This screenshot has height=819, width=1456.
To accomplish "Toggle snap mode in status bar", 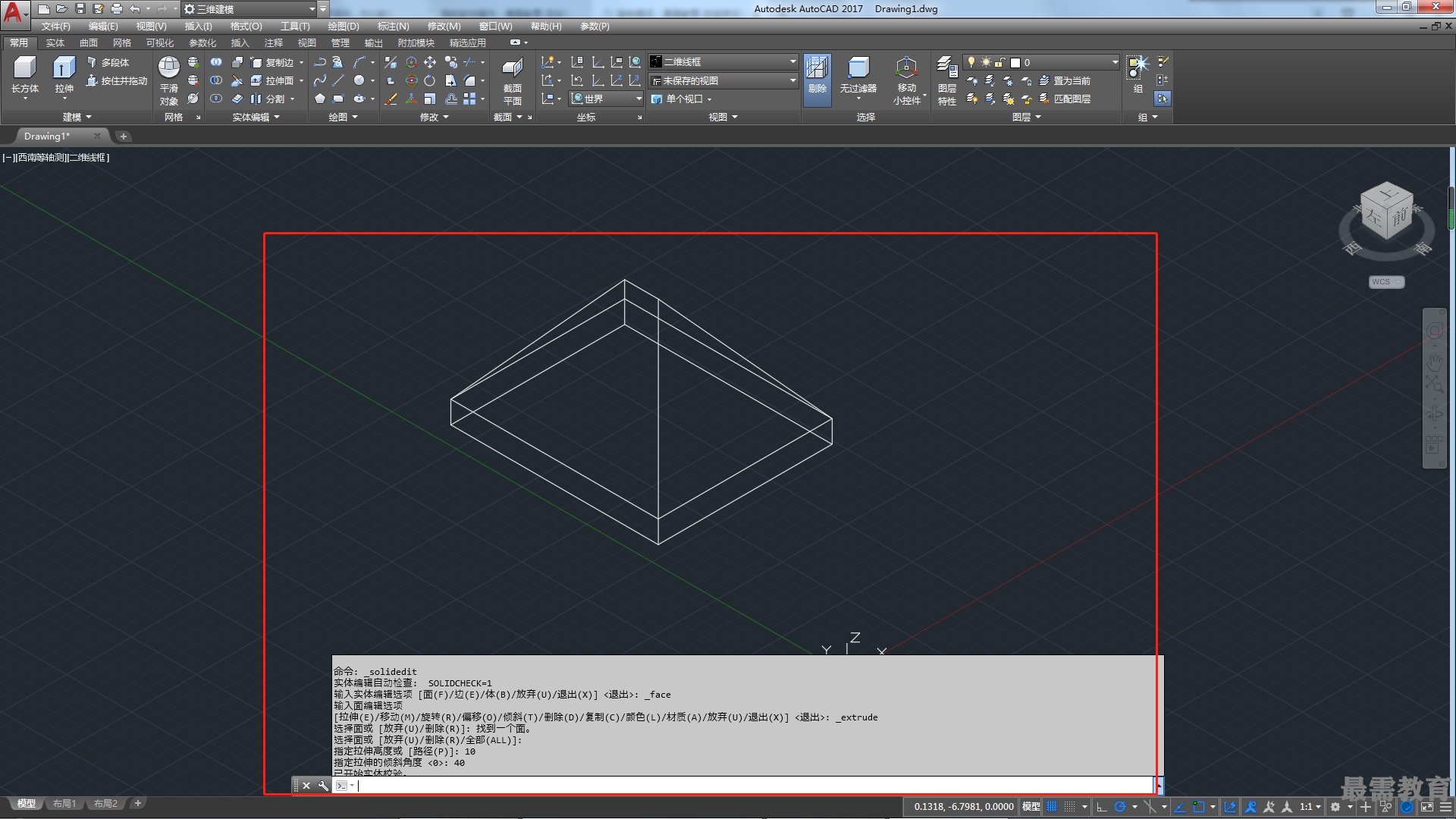I will click(1069, 807).
